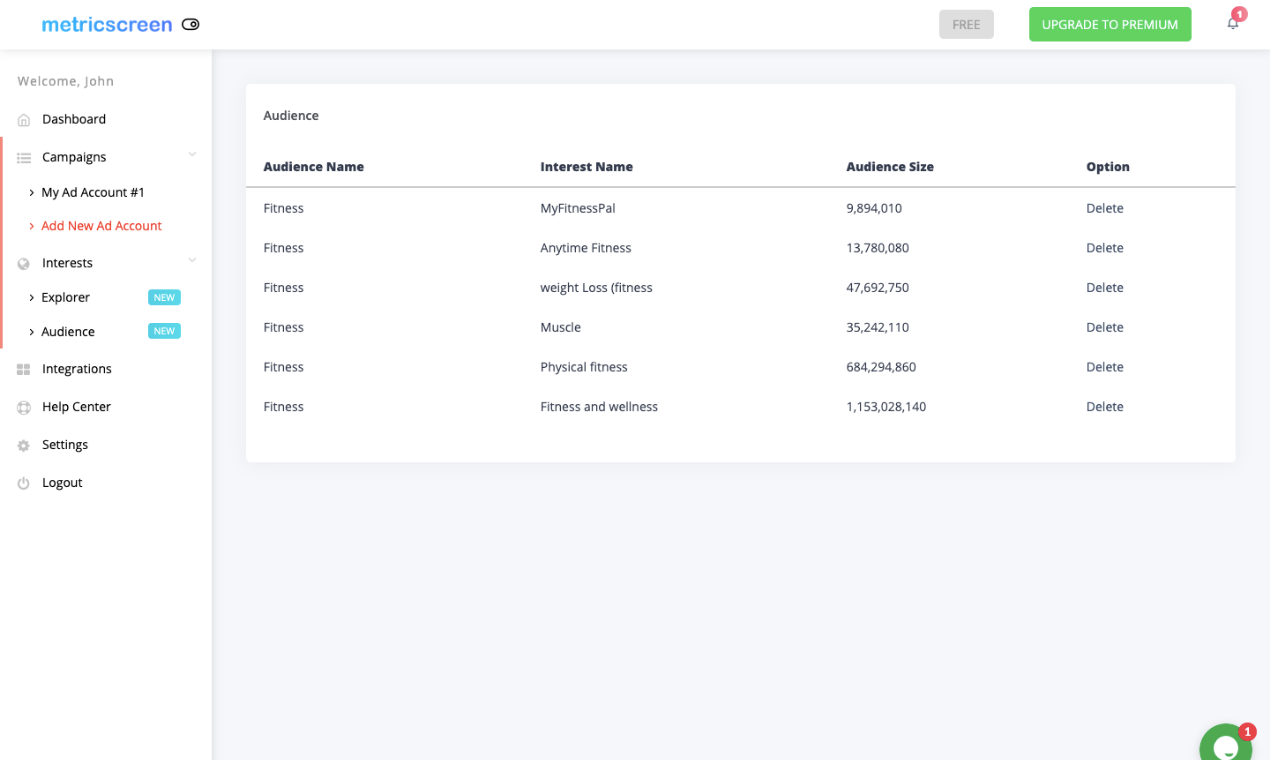Click the Fitness and wellness cell
The image size is (1270, 760).
coord(599,407)
